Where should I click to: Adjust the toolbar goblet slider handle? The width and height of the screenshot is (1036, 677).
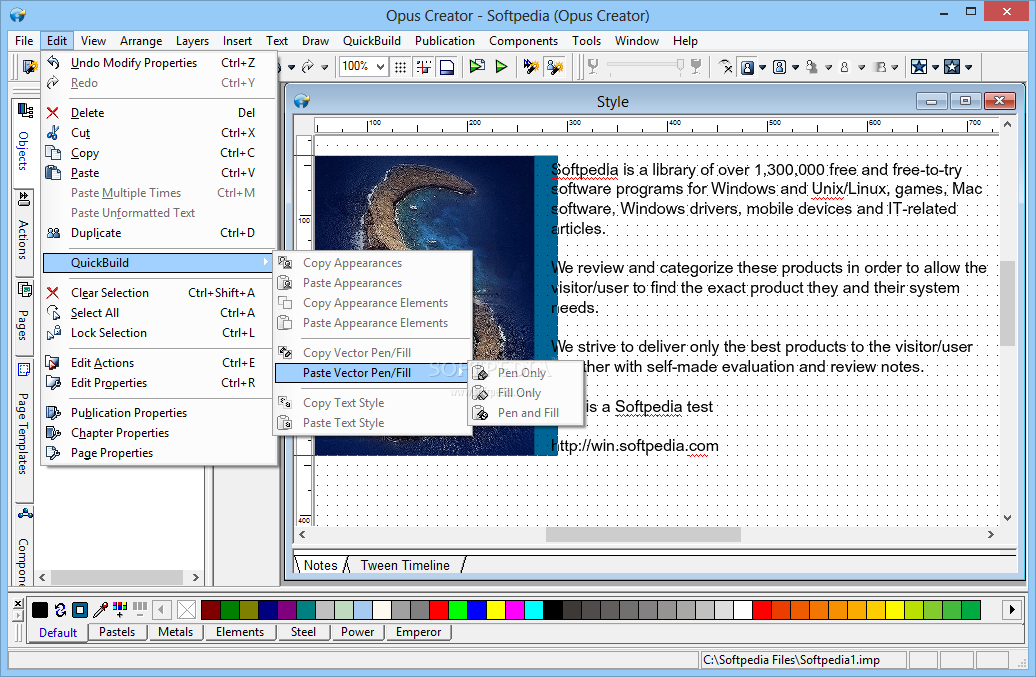point(680,65)
